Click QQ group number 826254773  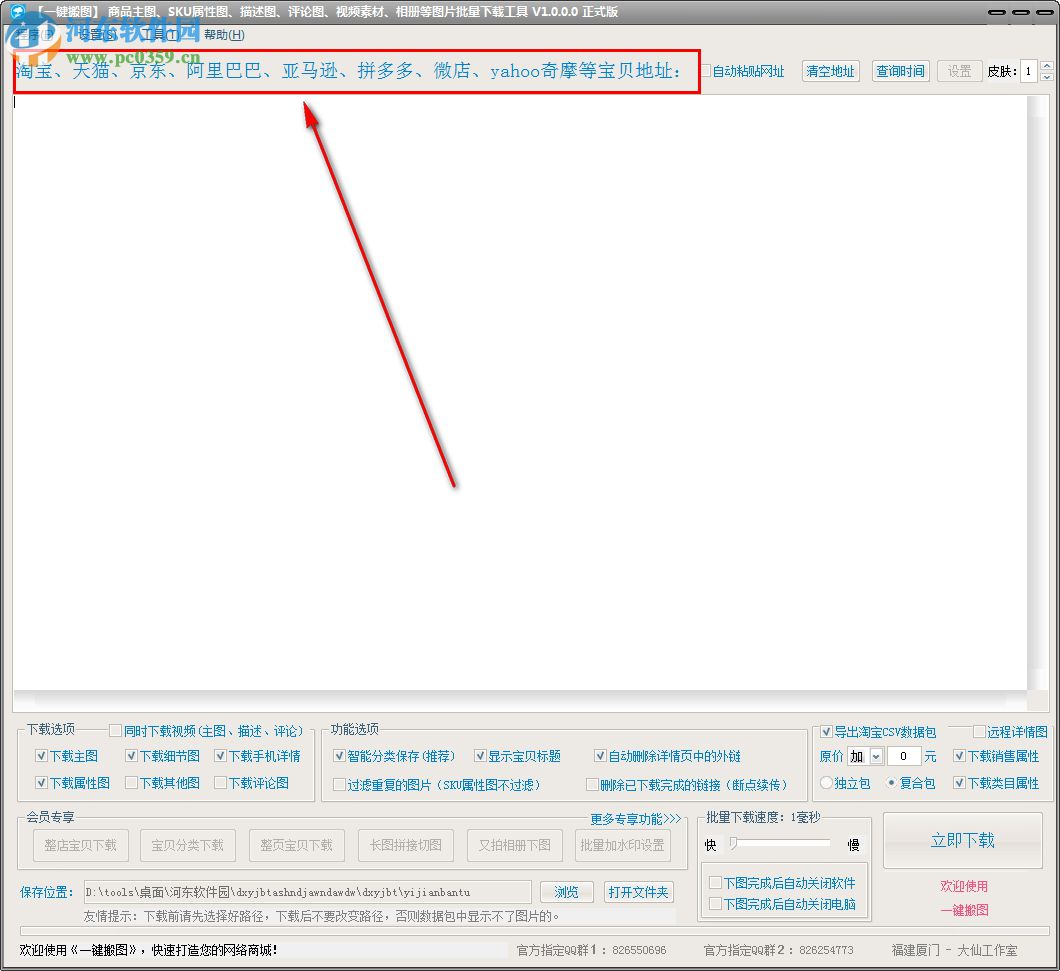click(826, 950)
